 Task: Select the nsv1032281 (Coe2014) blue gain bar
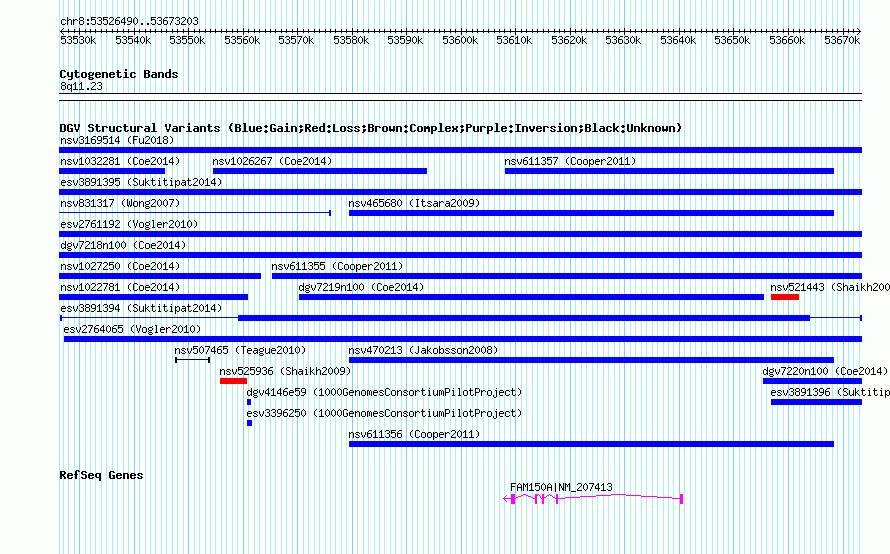112,171
